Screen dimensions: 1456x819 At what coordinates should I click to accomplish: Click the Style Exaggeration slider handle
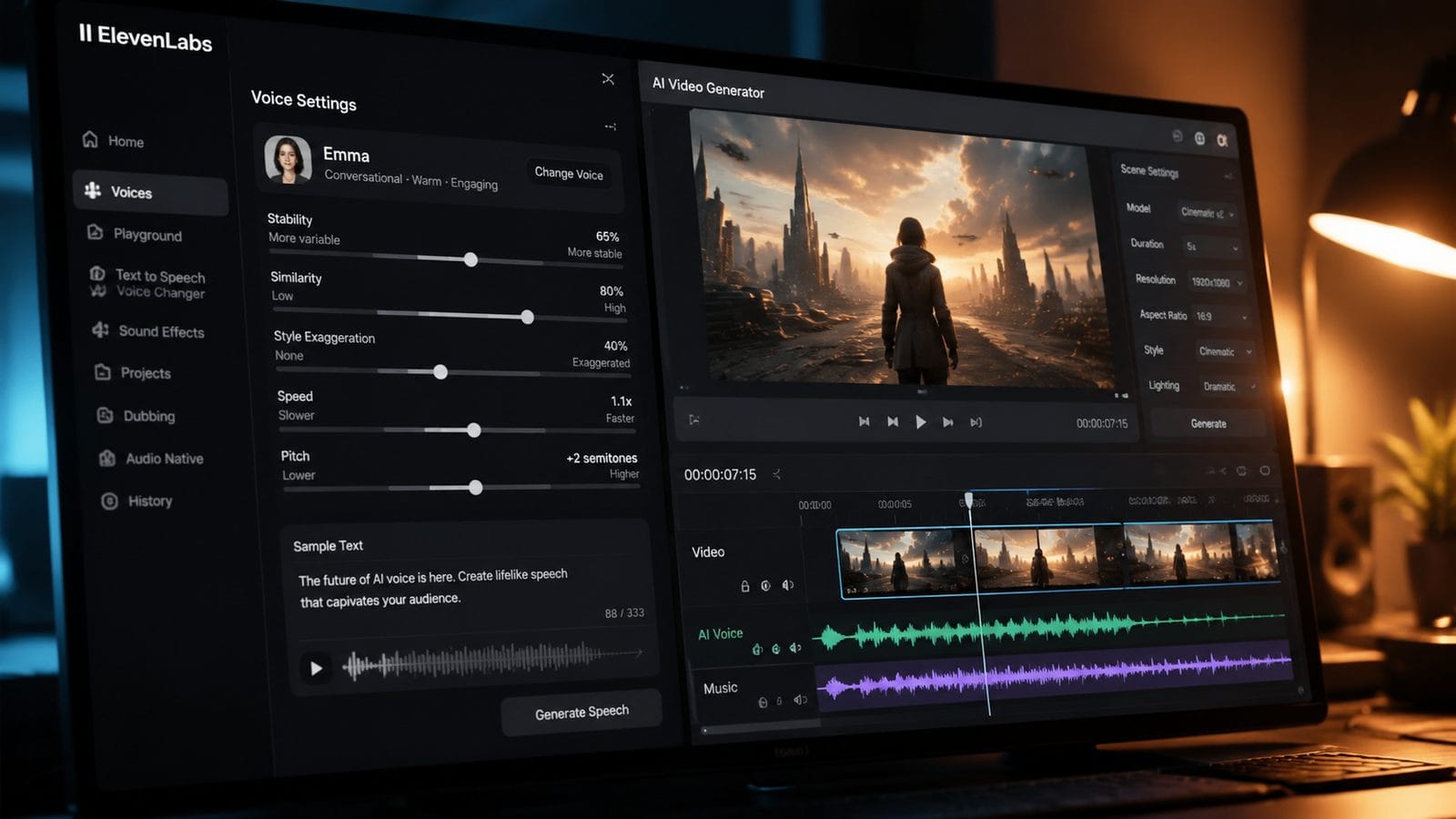(x=440, y=372)
